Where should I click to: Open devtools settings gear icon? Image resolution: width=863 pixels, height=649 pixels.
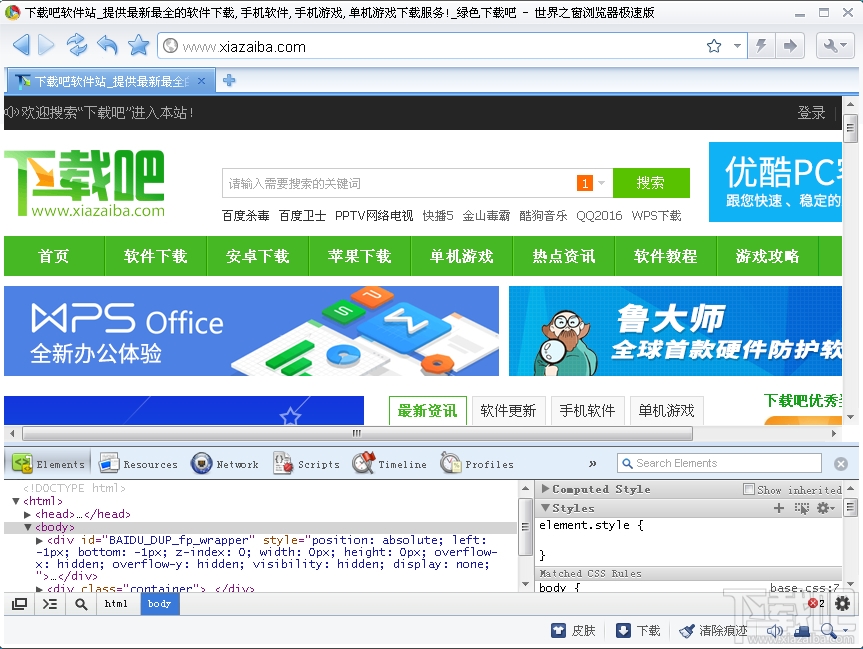point(842,603)
